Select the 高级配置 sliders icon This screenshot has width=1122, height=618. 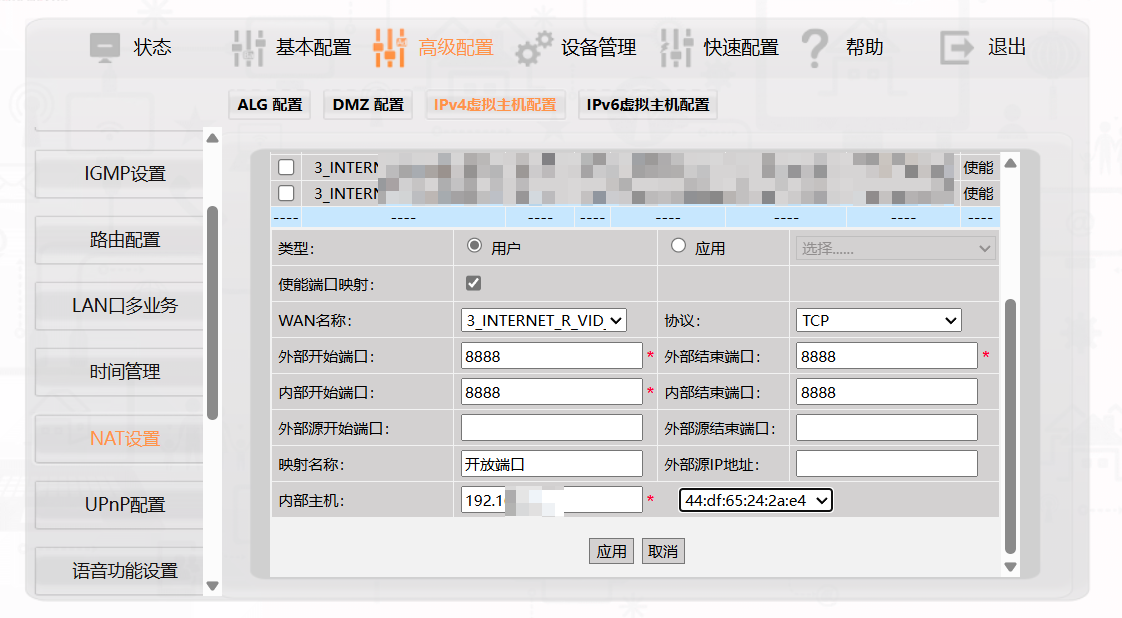coord(389,46)
